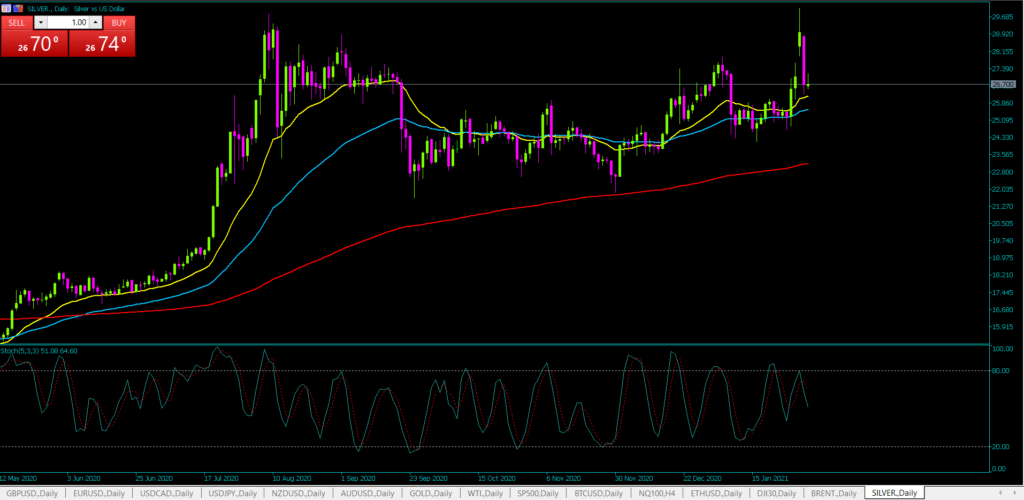
Task: Click the Stoch(5,3,3) indicator label
Action: click(x=40, y=351)
